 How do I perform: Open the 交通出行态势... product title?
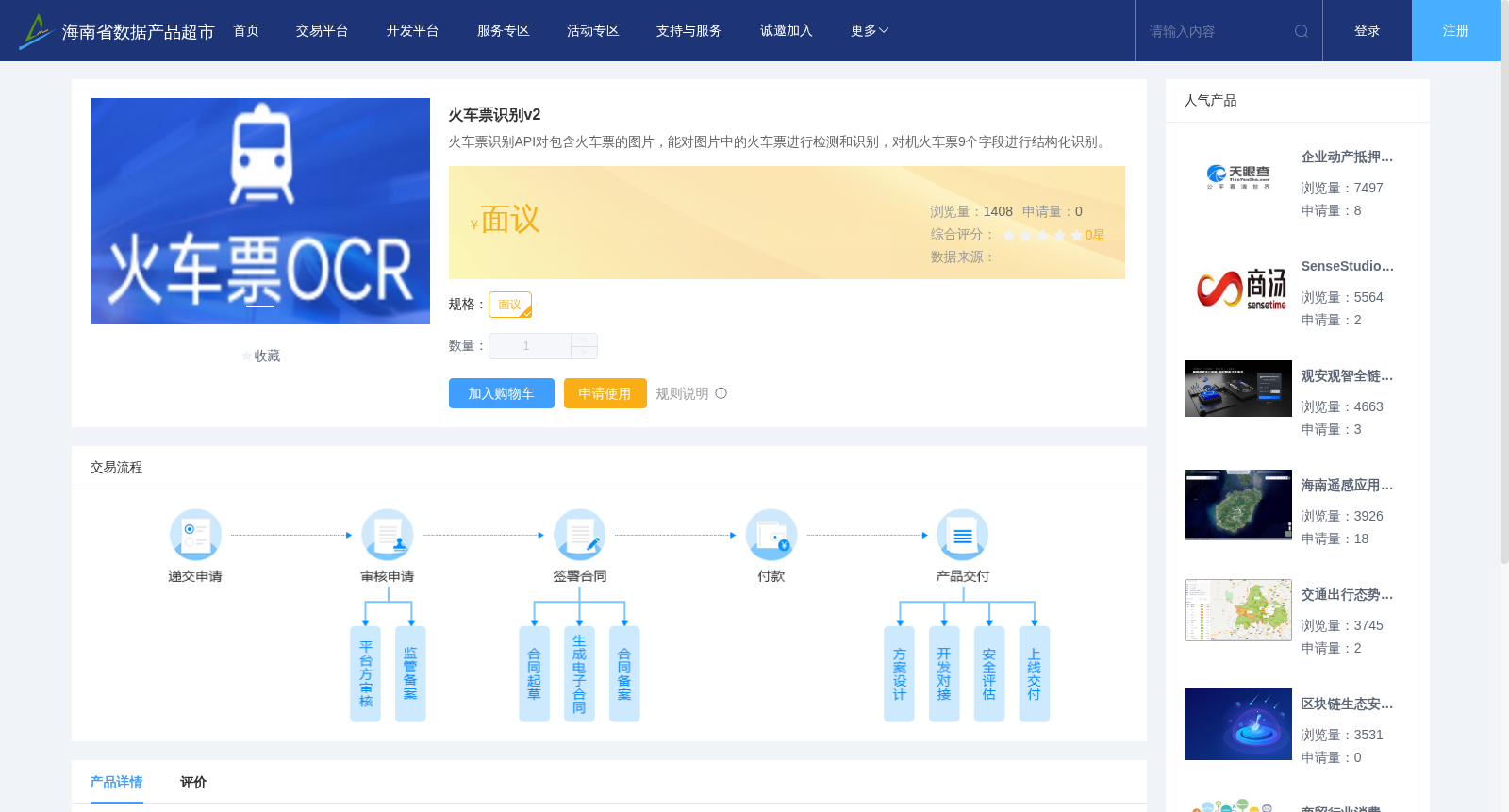(1347, 595)
